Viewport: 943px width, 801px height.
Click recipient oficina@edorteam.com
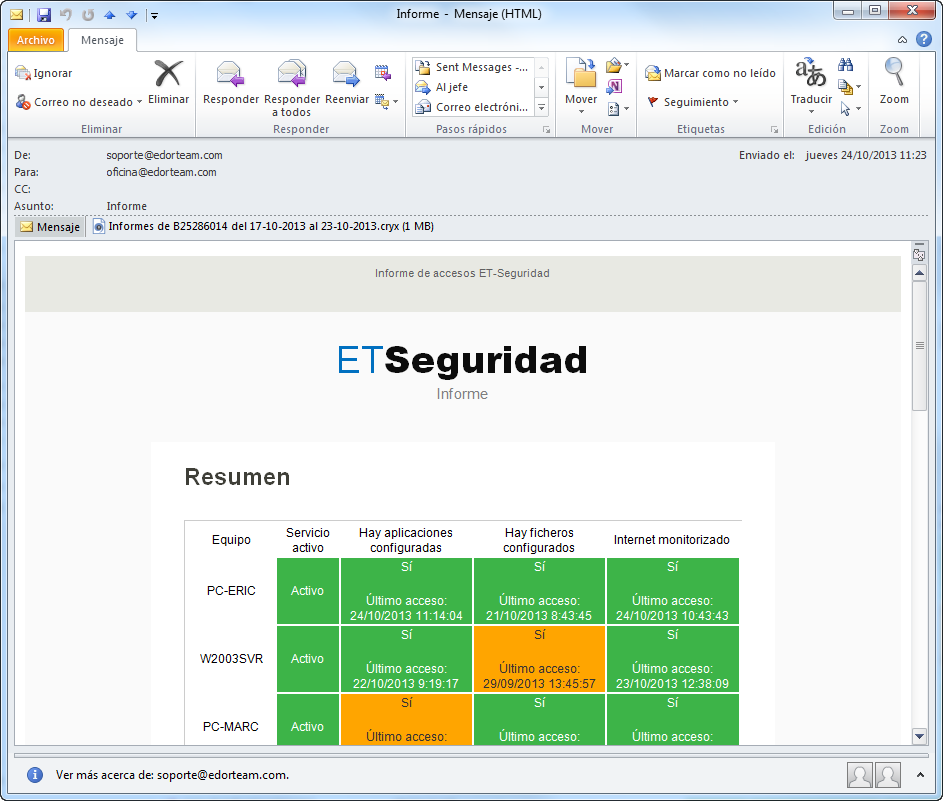coord(161,172)
